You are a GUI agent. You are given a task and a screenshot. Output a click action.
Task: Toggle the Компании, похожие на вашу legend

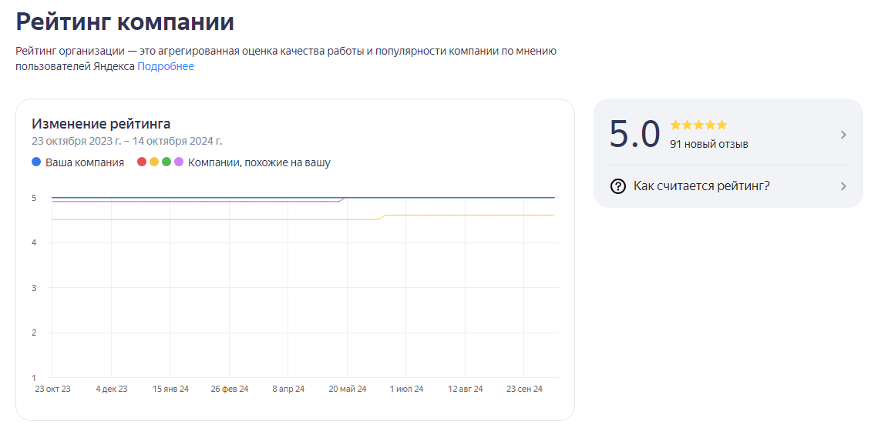259,162
